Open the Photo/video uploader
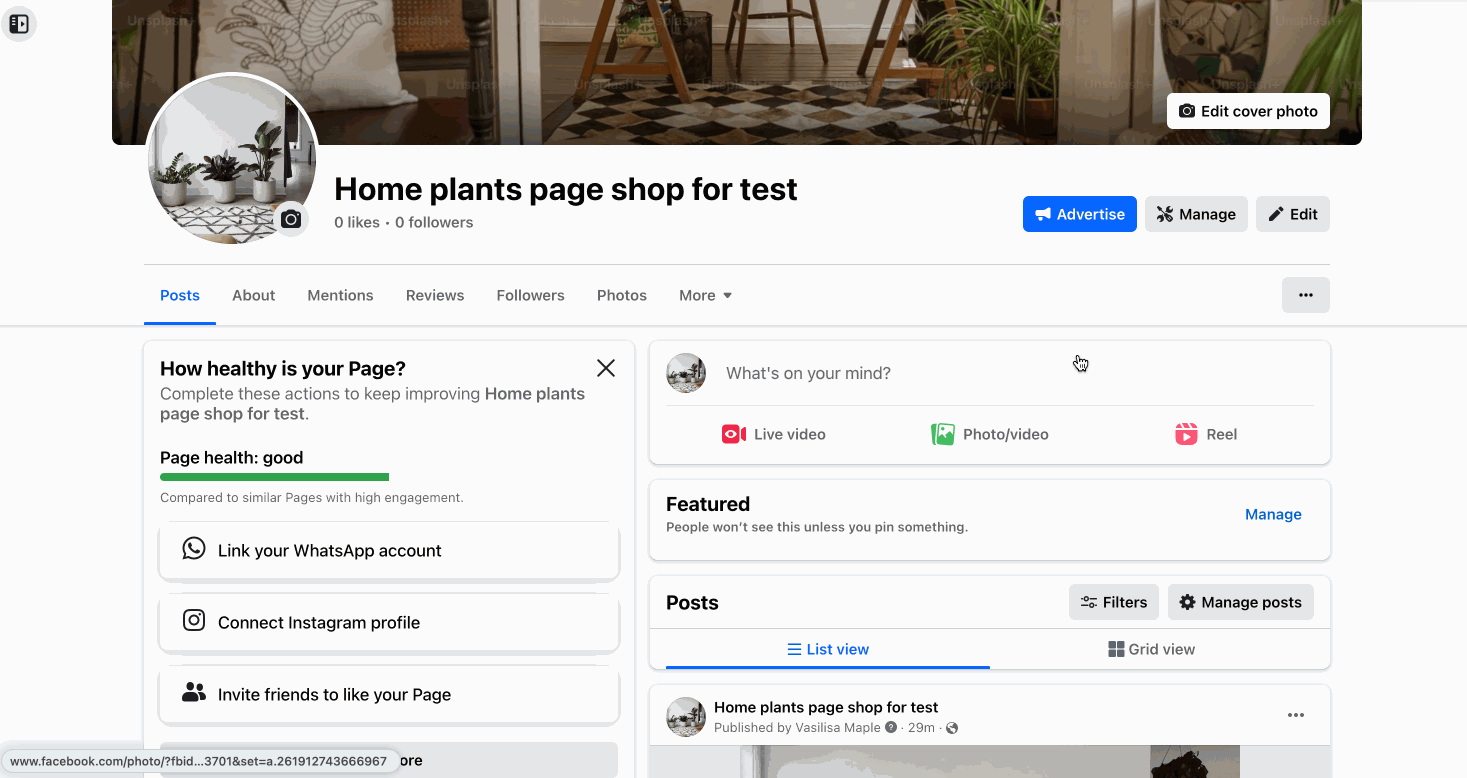Image resolution: width=1467 pixels, height=778 pixels. click(989, 434)
